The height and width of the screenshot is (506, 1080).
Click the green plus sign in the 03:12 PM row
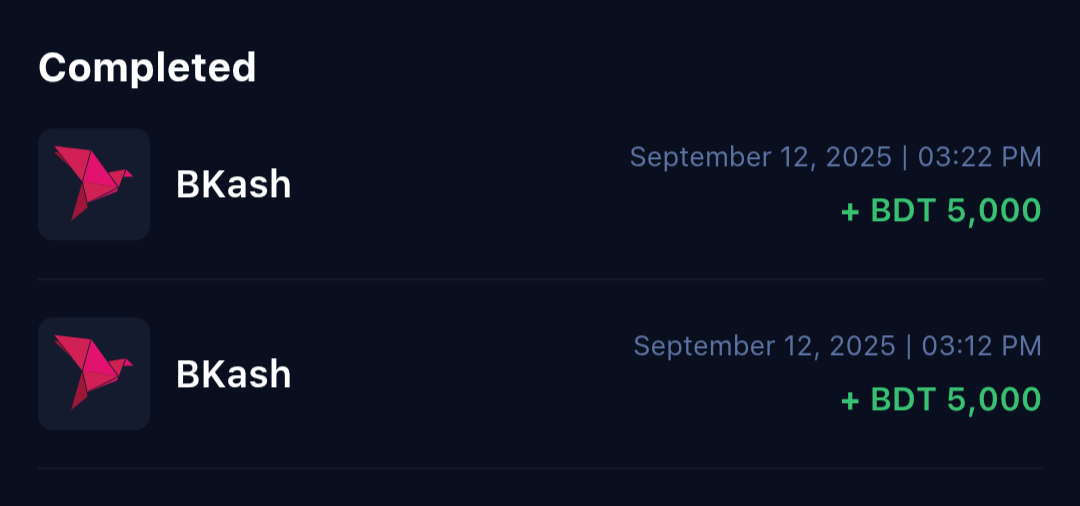point(850,401)
